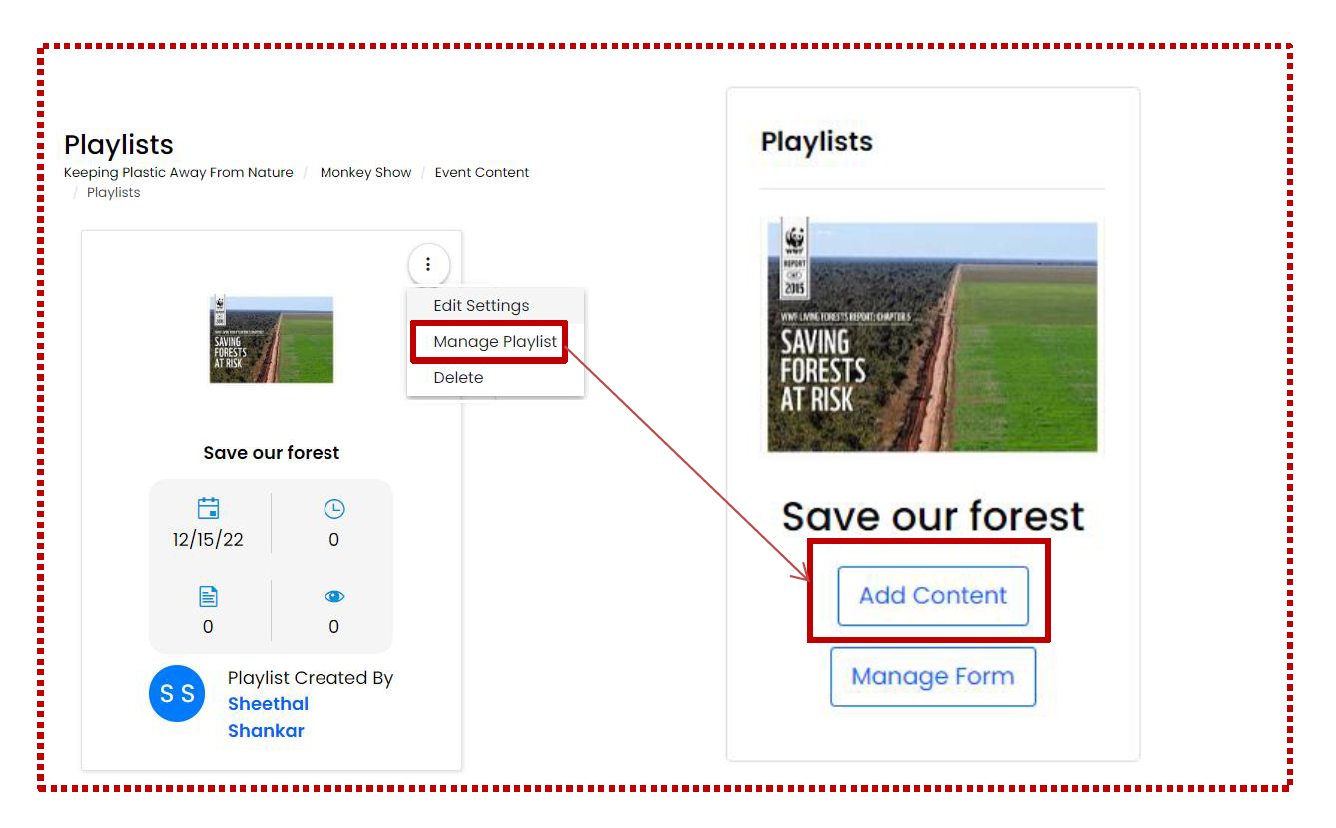This screenshot has height=828, width=1336.
Task: Click the Save our forest card title
Action: 271,453
